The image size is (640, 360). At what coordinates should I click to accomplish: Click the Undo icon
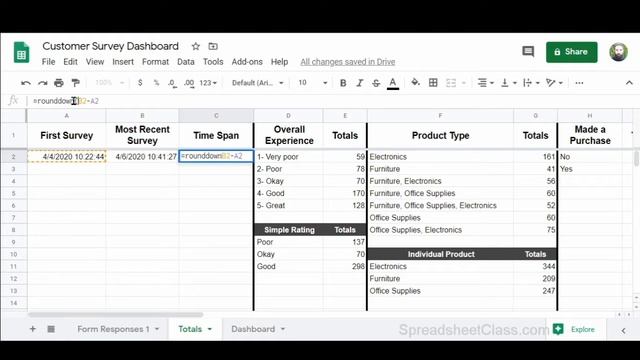tap(26, 83)
